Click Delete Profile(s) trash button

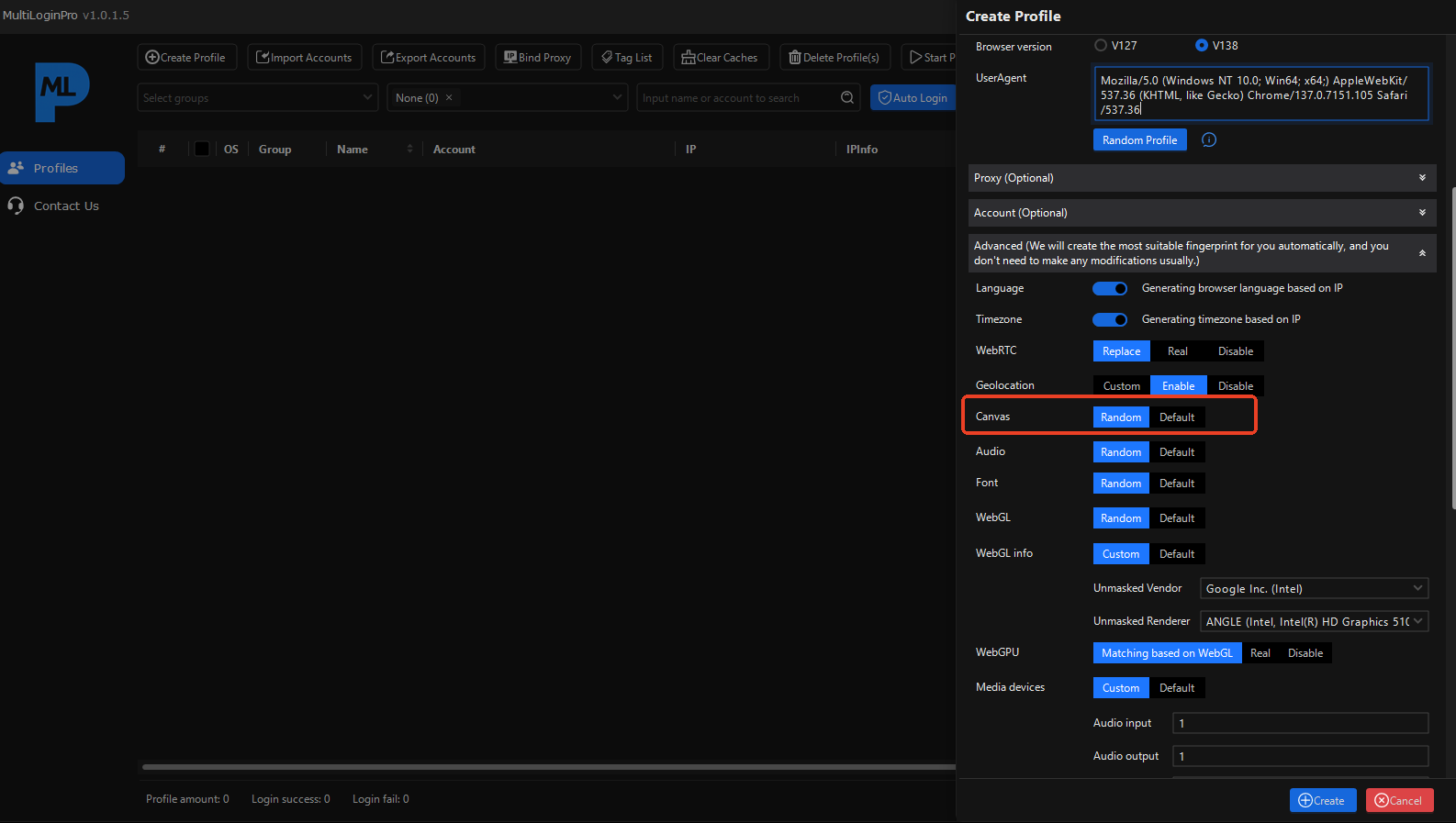point(835,57)
